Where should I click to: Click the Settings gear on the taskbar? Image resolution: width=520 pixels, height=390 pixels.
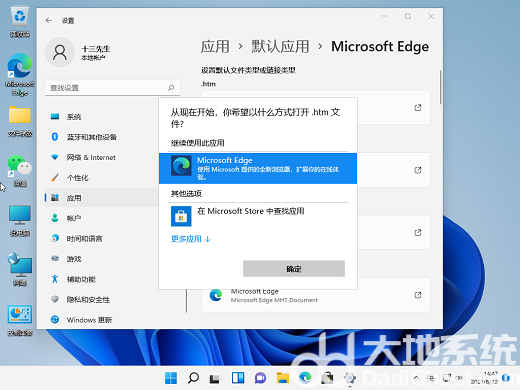[x=350, y=378]
